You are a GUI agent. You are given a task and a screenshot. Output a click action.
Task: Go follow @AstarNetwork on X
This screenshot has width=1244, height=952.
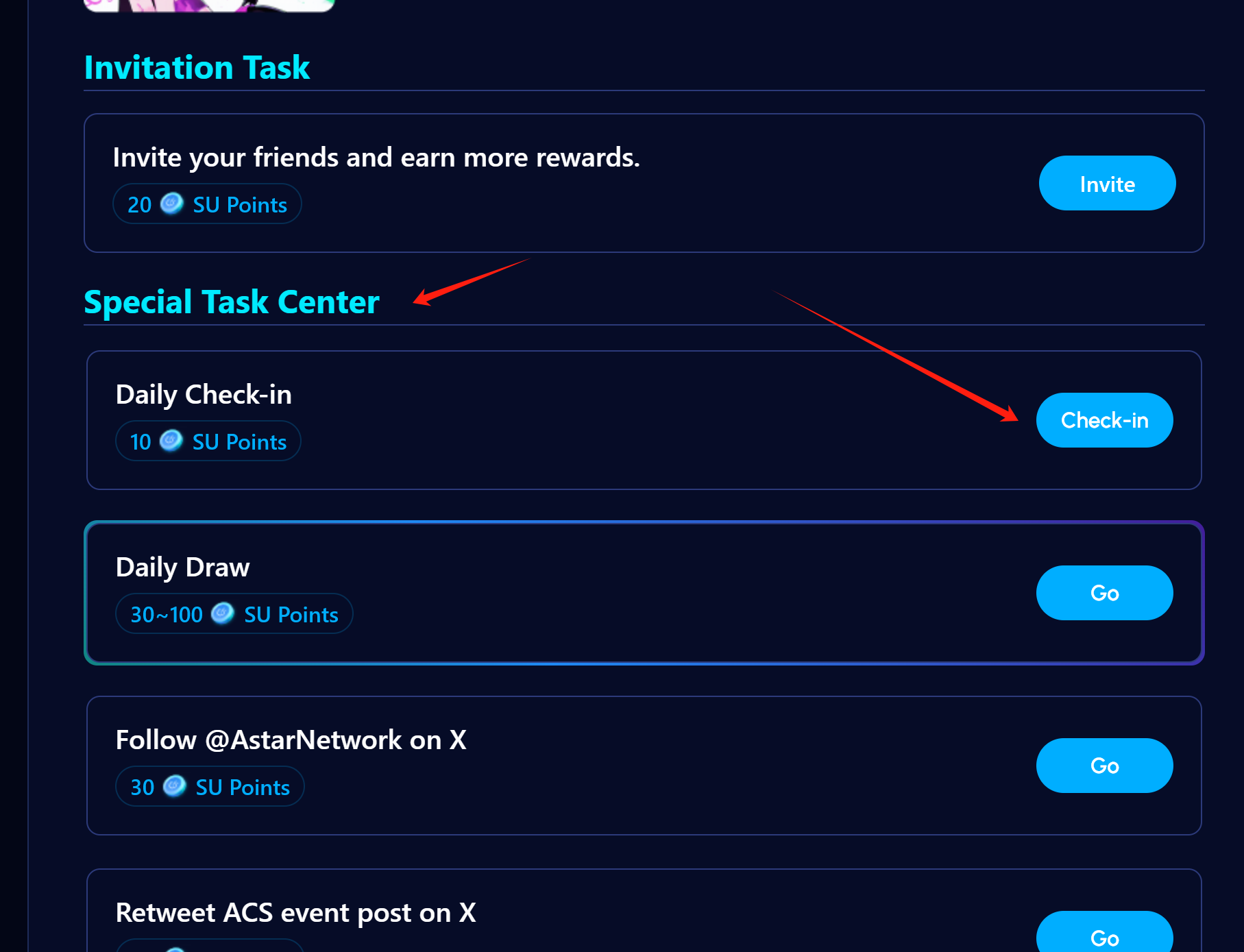[x=1104, y=766]
